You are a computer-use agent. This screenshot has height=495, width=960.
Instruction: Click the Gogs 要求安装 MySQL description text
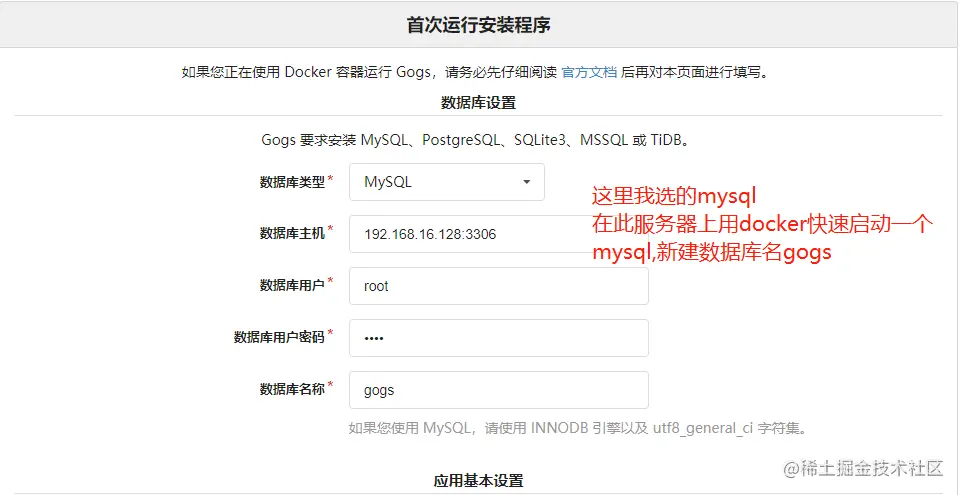click(478, 140)
